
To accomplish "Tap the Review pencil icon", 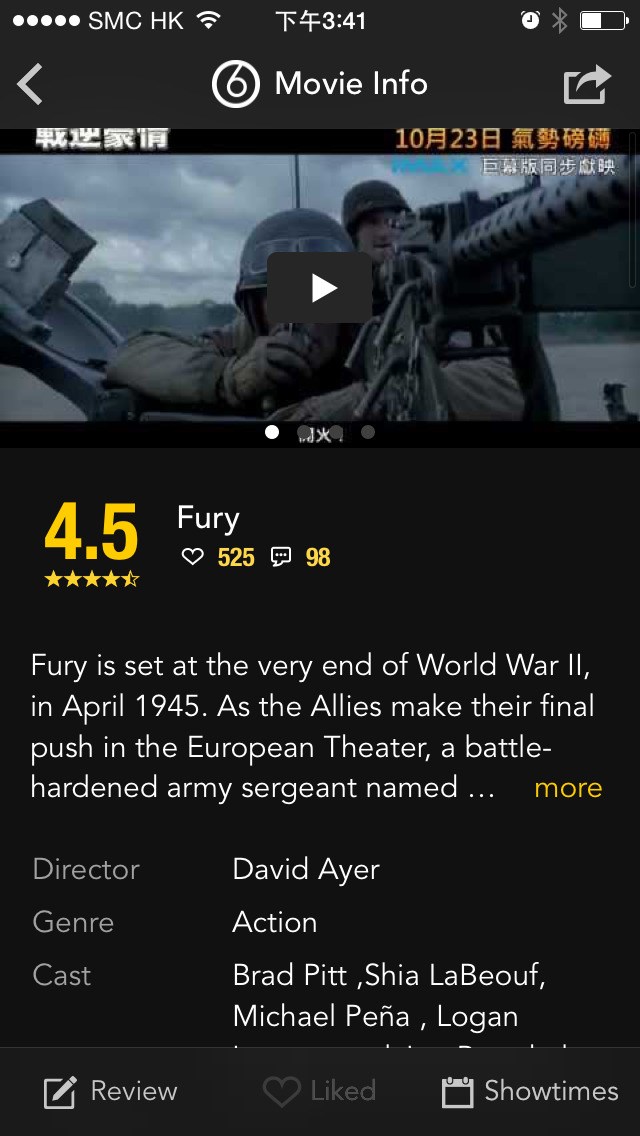I will 59,1093.
